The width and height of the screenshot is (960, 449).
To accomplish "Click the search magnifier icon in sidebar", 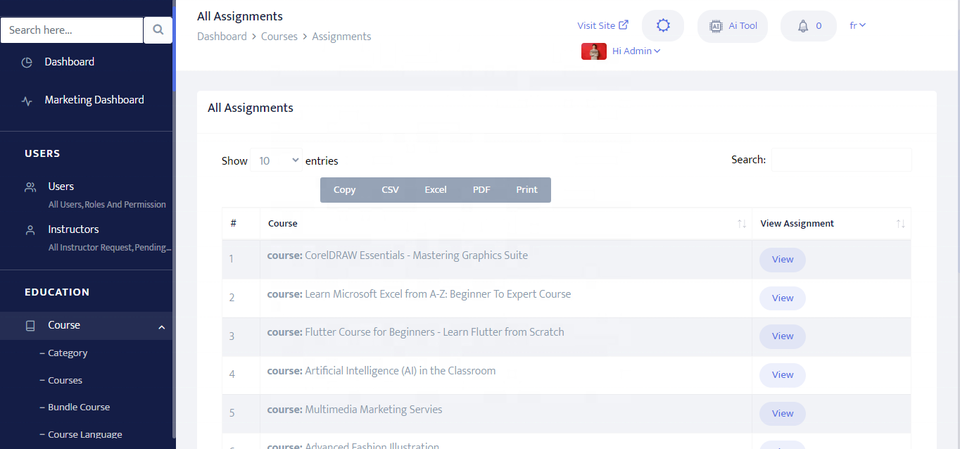I will pos(158,30).
